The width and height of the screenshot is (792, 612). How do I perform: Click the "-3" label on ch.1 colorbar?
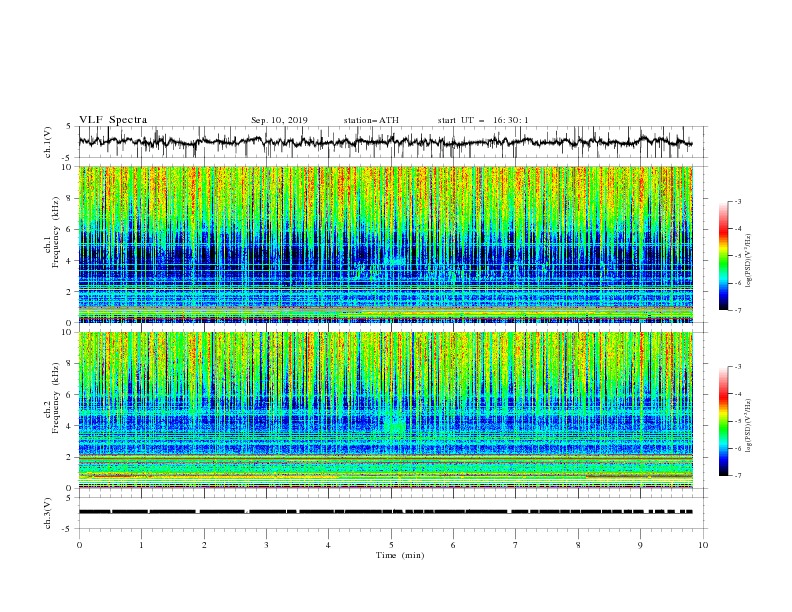(x=737, y=201)
